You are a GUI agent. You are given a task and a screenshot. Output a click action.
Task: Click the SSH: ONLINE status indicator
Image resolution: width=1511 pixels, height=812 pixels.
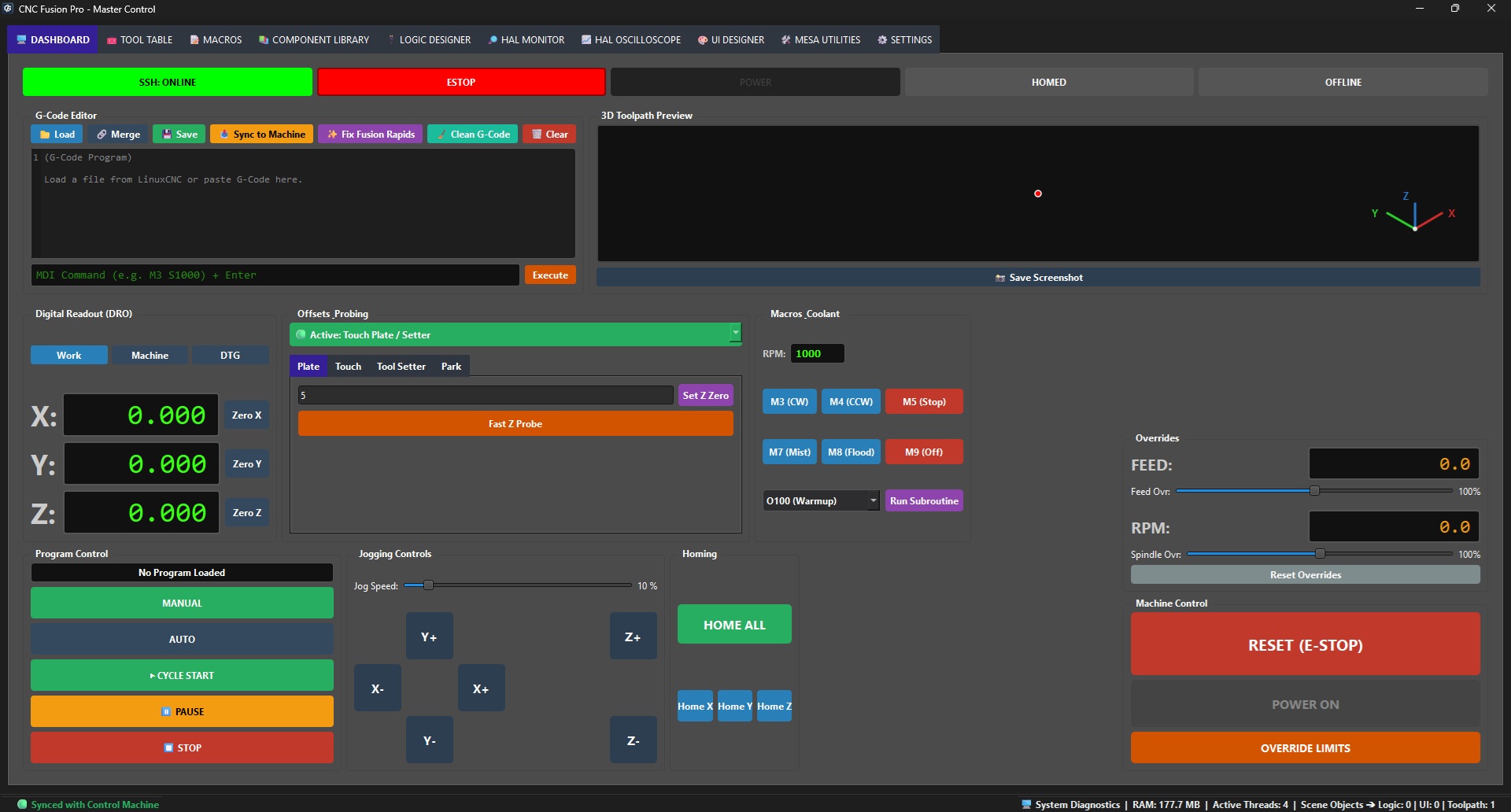pos(168,82)
